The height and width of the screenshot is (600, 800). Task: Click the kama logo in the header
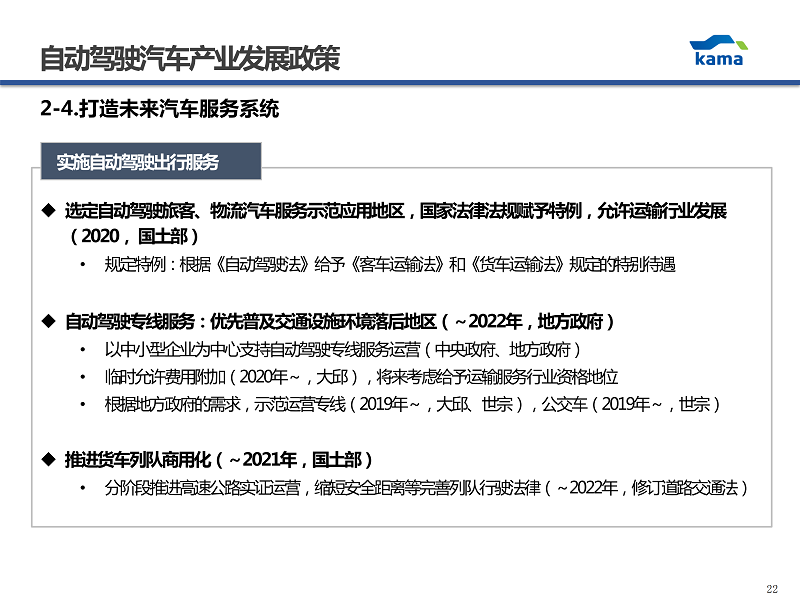tap(718, 50)
